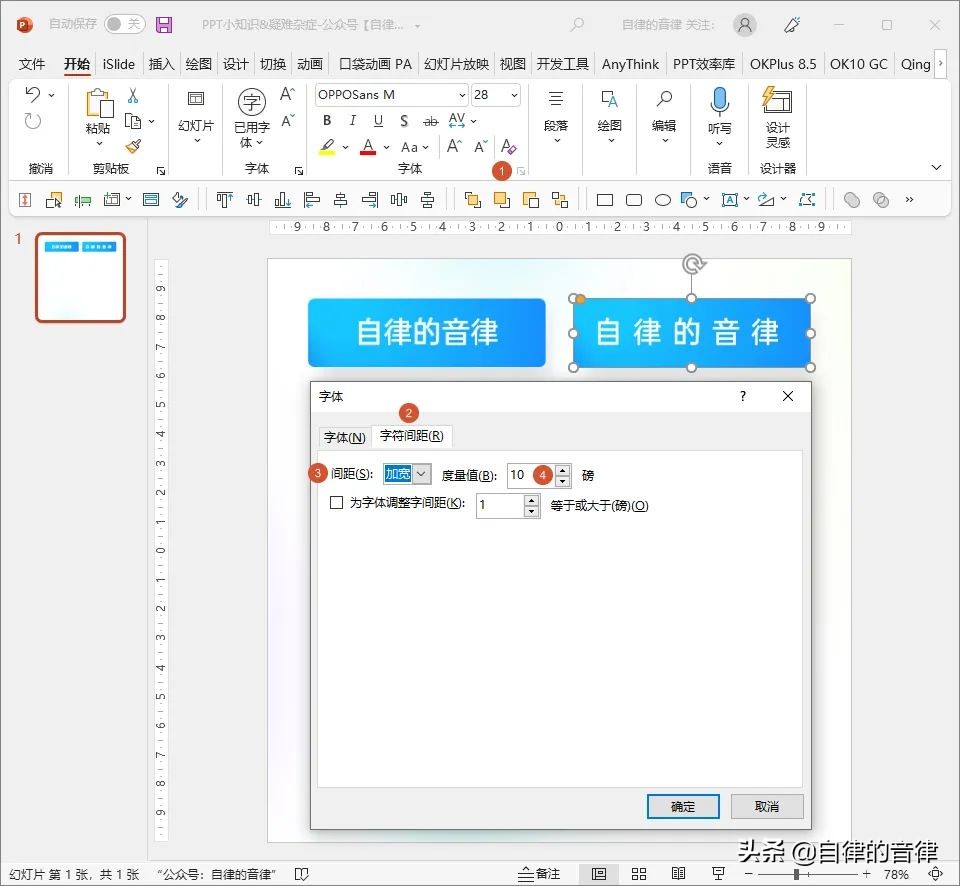Viewport: 960px width, 886px height.
Task: Dismiss the dialog via 取消 button
Action: 767,806
